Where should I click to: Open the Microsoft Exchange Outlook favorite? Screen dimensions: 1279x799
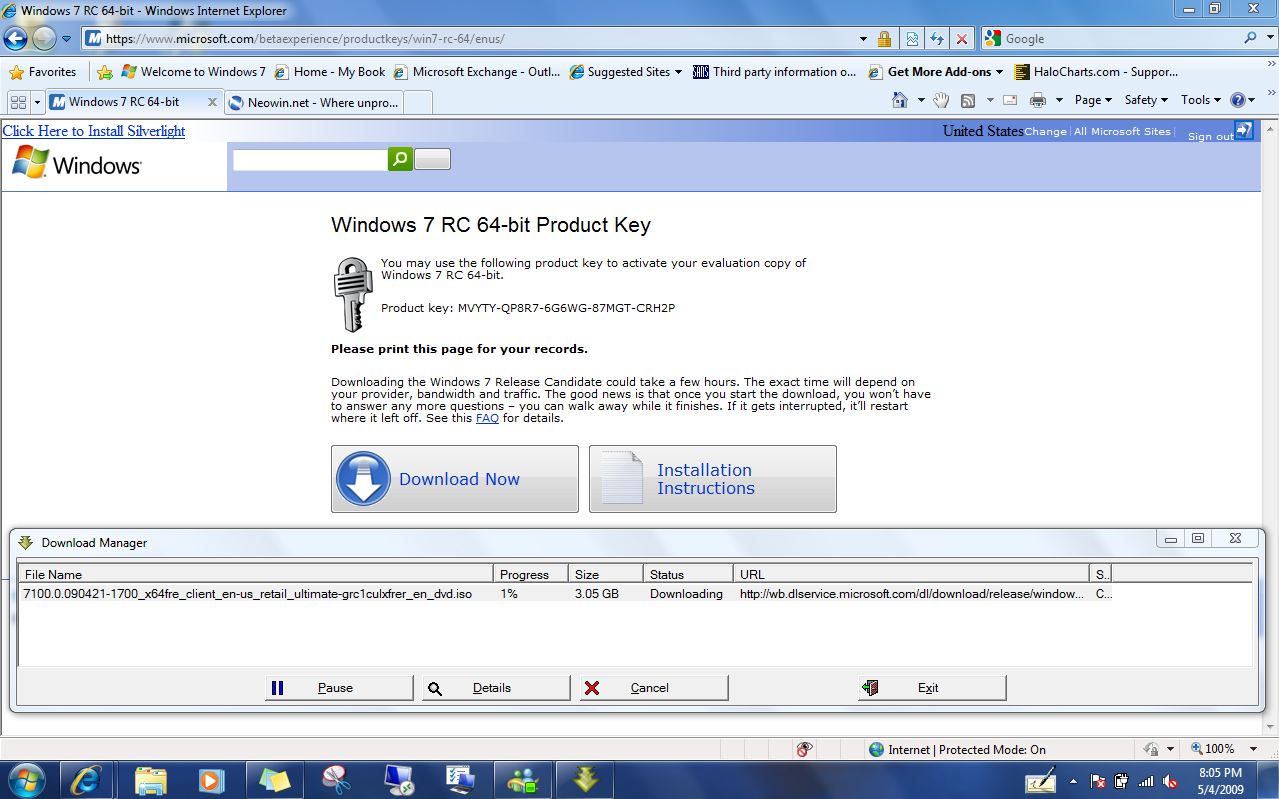click(477, 72)
